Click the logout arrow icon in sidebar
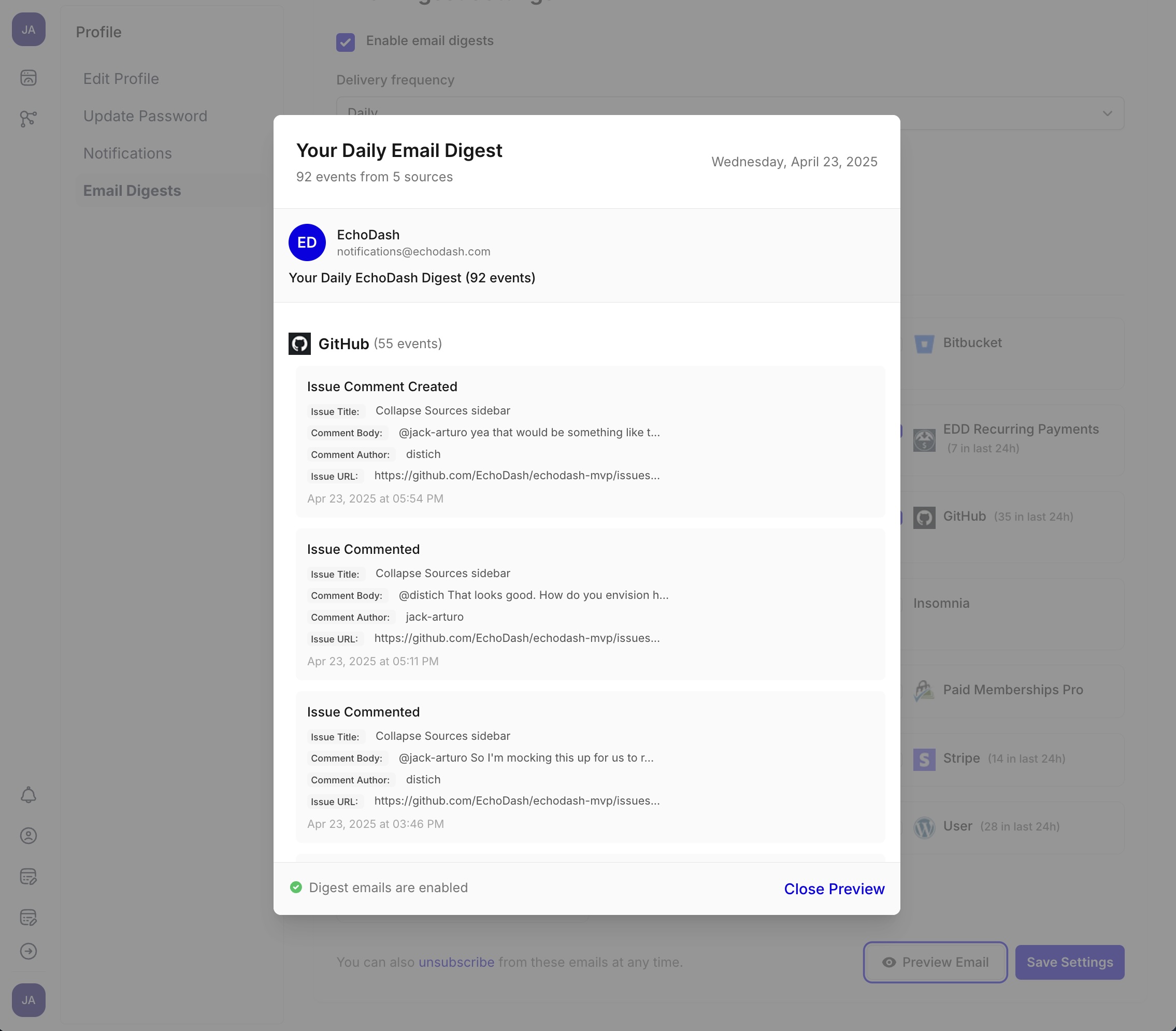Screen dimensions: 1176x1031 pos(28,951)
